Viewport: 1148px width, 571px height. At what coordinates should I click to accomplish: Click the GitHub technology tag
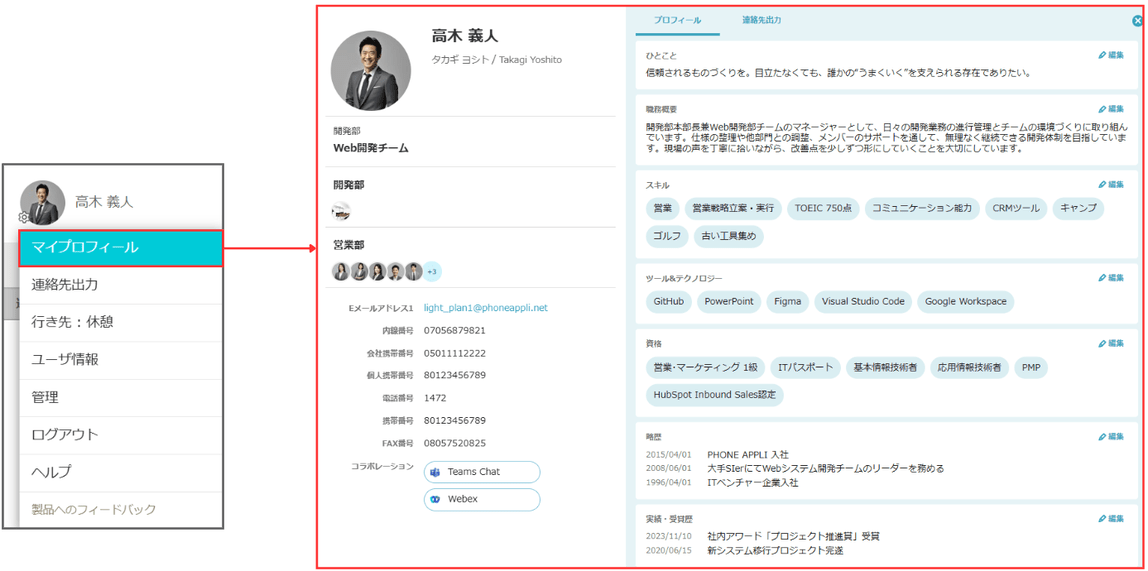(668, 301)
